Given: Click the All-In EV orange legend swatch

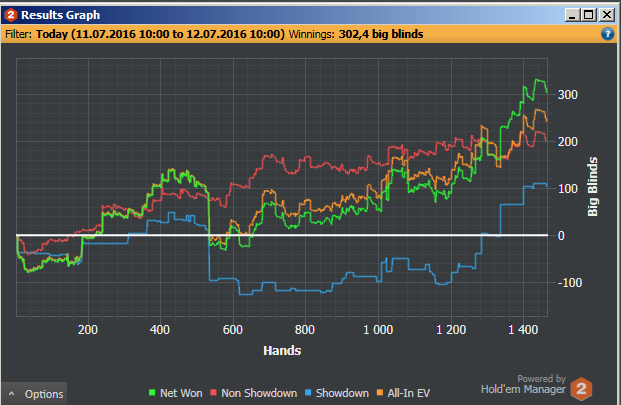Looking at the screenshot, I should pos(380,393).
